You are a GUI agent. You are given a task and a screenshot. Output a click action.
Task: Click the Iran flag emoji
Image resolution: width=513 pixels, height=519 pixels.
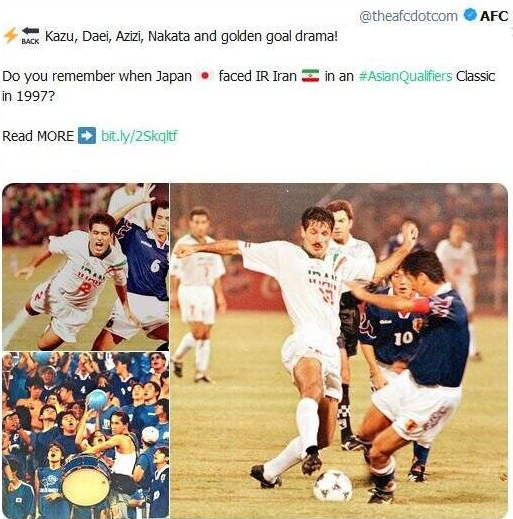pyautogui.click(x=310, y=76)
